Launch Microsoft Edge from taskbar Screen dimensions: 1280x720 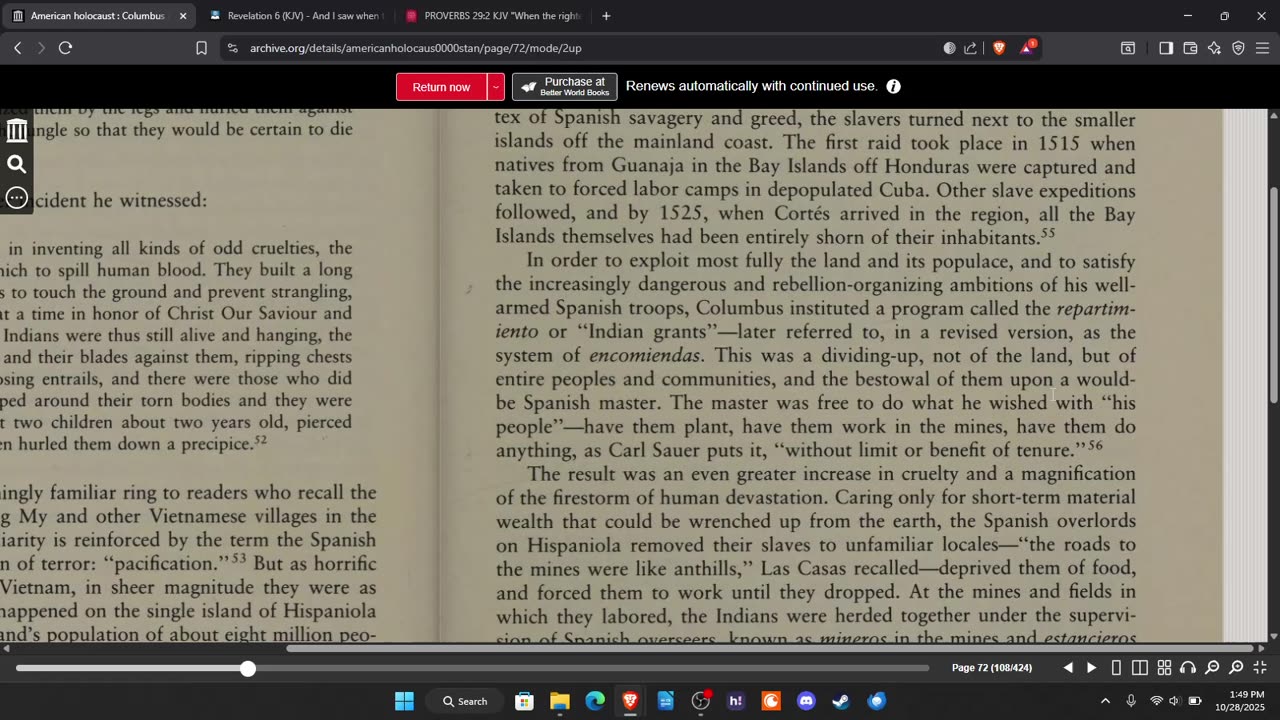(595, 701)
